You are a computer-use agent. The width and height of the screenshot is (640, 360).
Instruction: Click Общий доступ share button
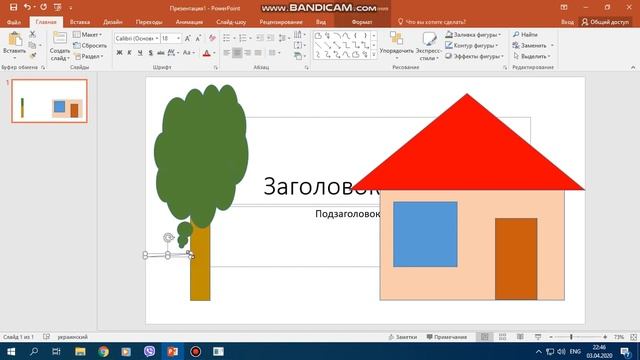605,22
